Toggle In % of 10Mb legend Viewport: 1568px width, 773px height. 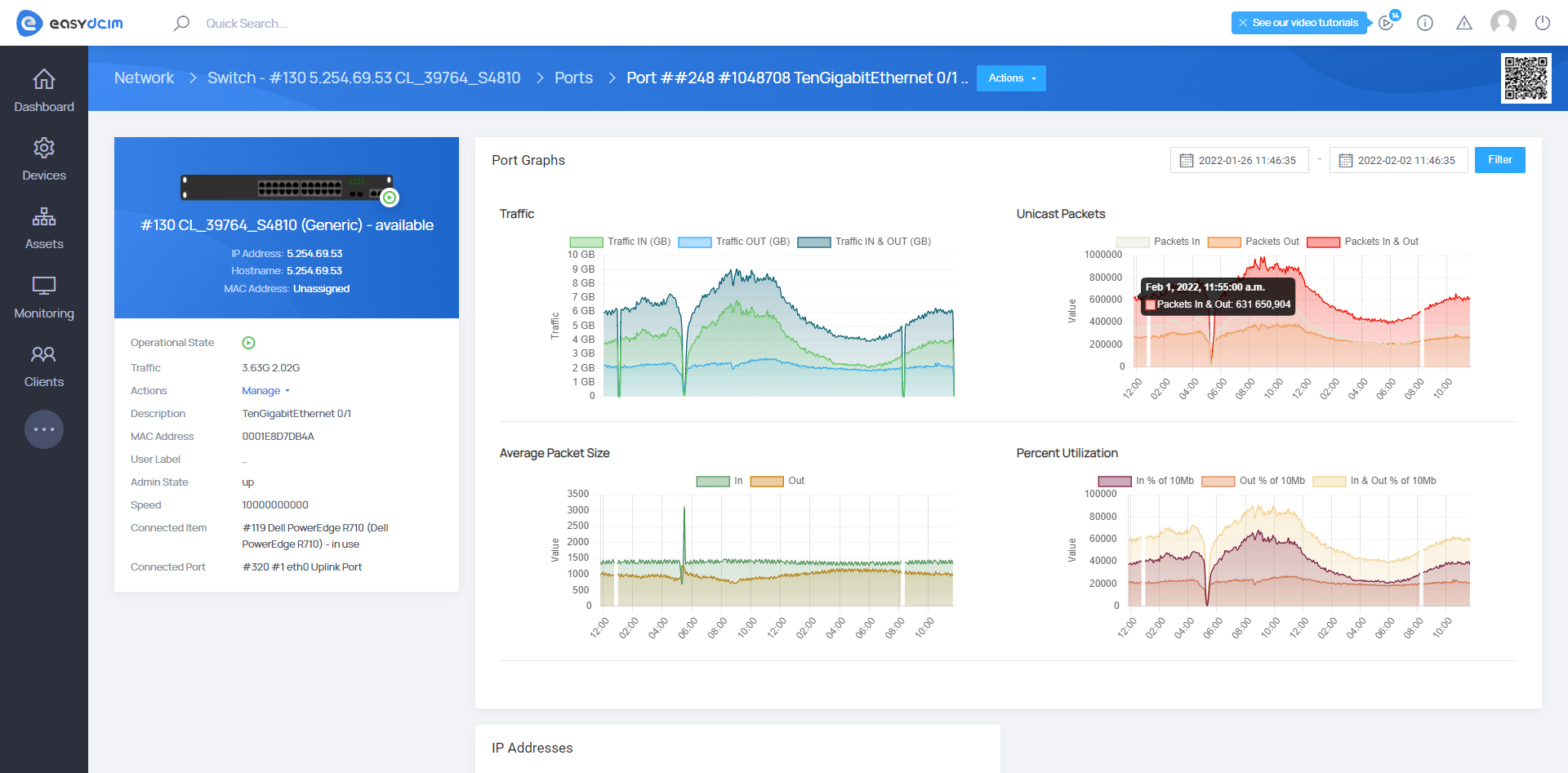[x=1146, y=481]
